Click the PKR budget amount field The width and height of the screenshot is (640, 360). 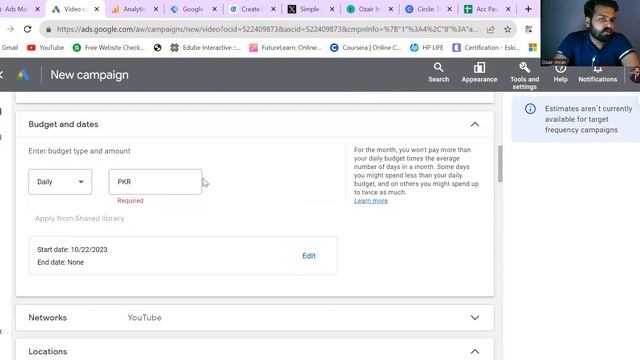(x=155, y=182)
